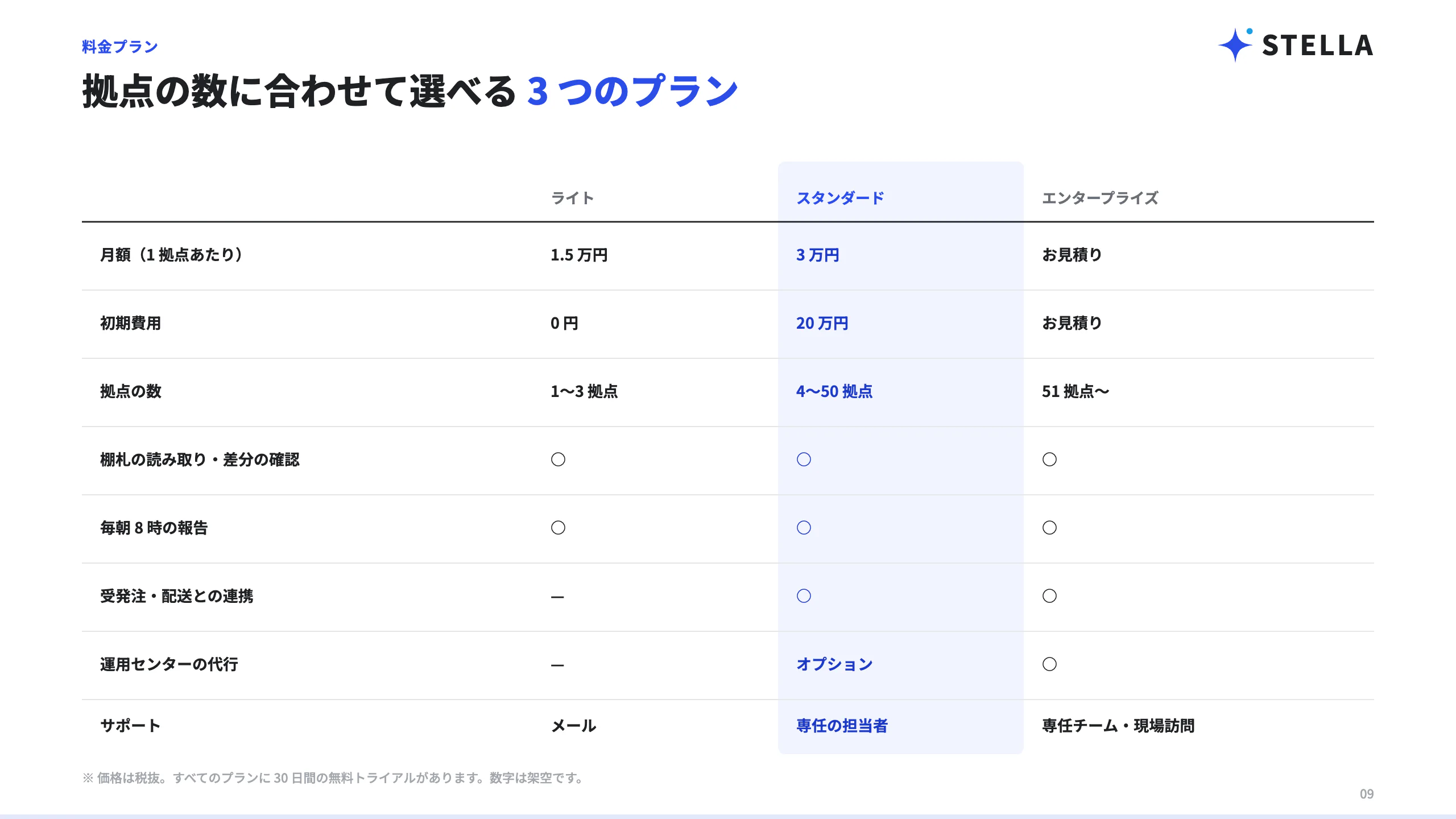Click the 毎朝 8 時の報告 row label
The width and height of the screenshot is (1456, 819).
(x=154, y=528)
